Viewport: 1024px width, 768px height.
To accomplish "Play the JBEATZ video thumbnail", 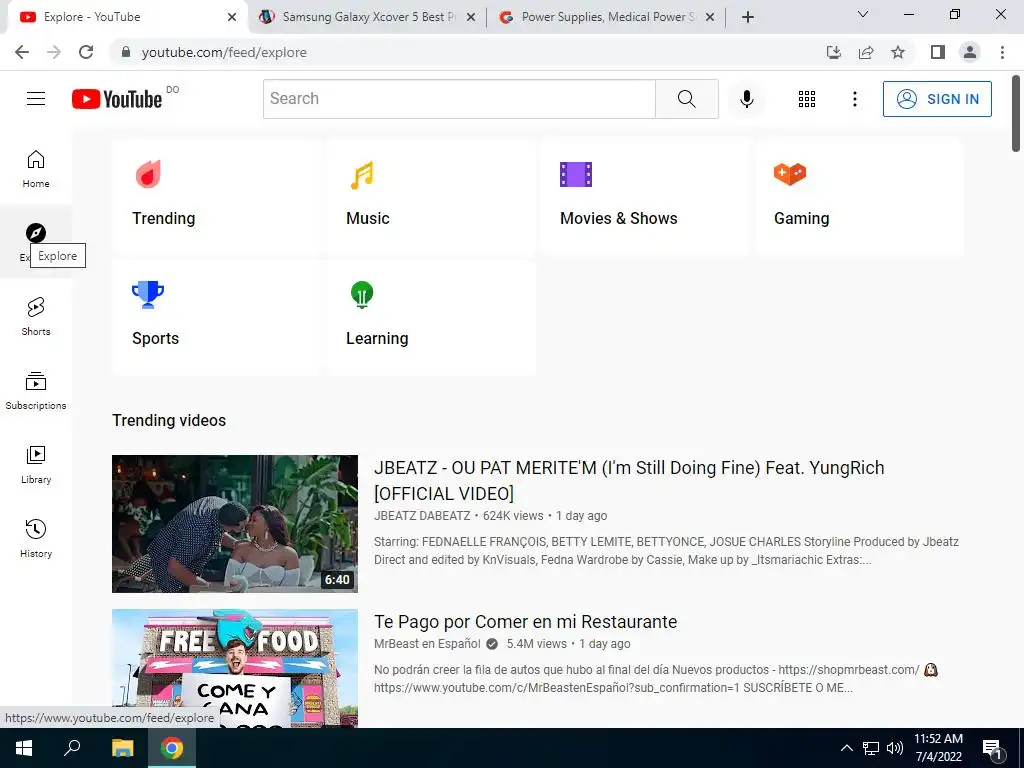I will 235,524.
